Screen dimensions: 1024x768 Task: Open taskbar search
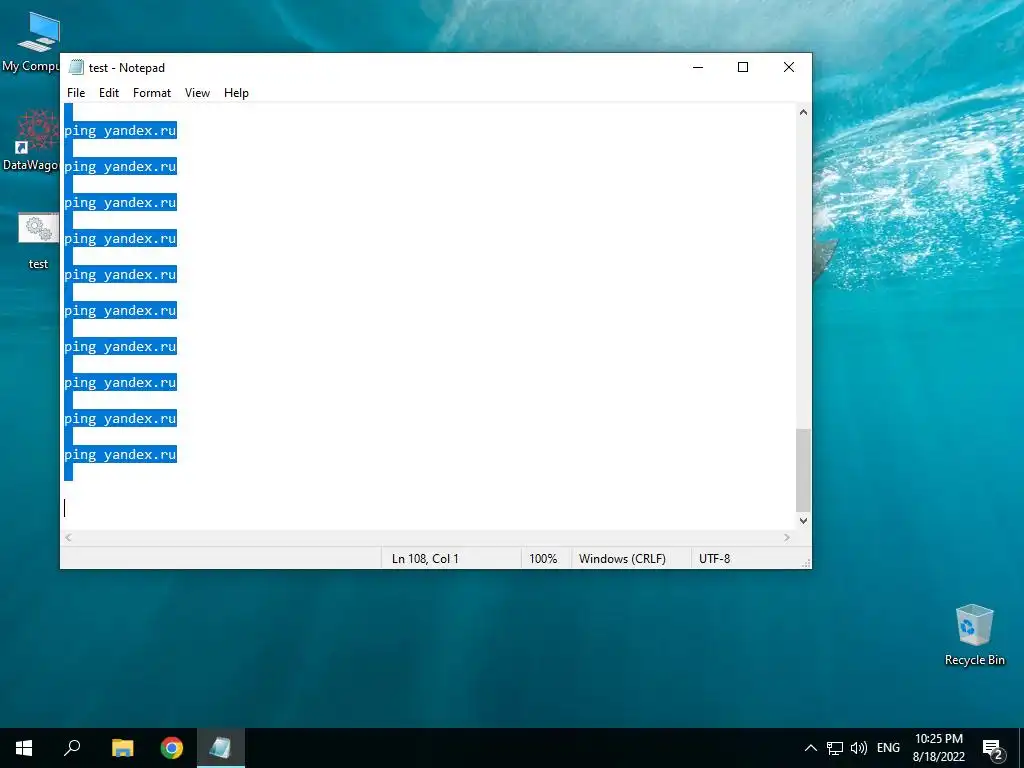pyautogui.click(x=72, y=748)
